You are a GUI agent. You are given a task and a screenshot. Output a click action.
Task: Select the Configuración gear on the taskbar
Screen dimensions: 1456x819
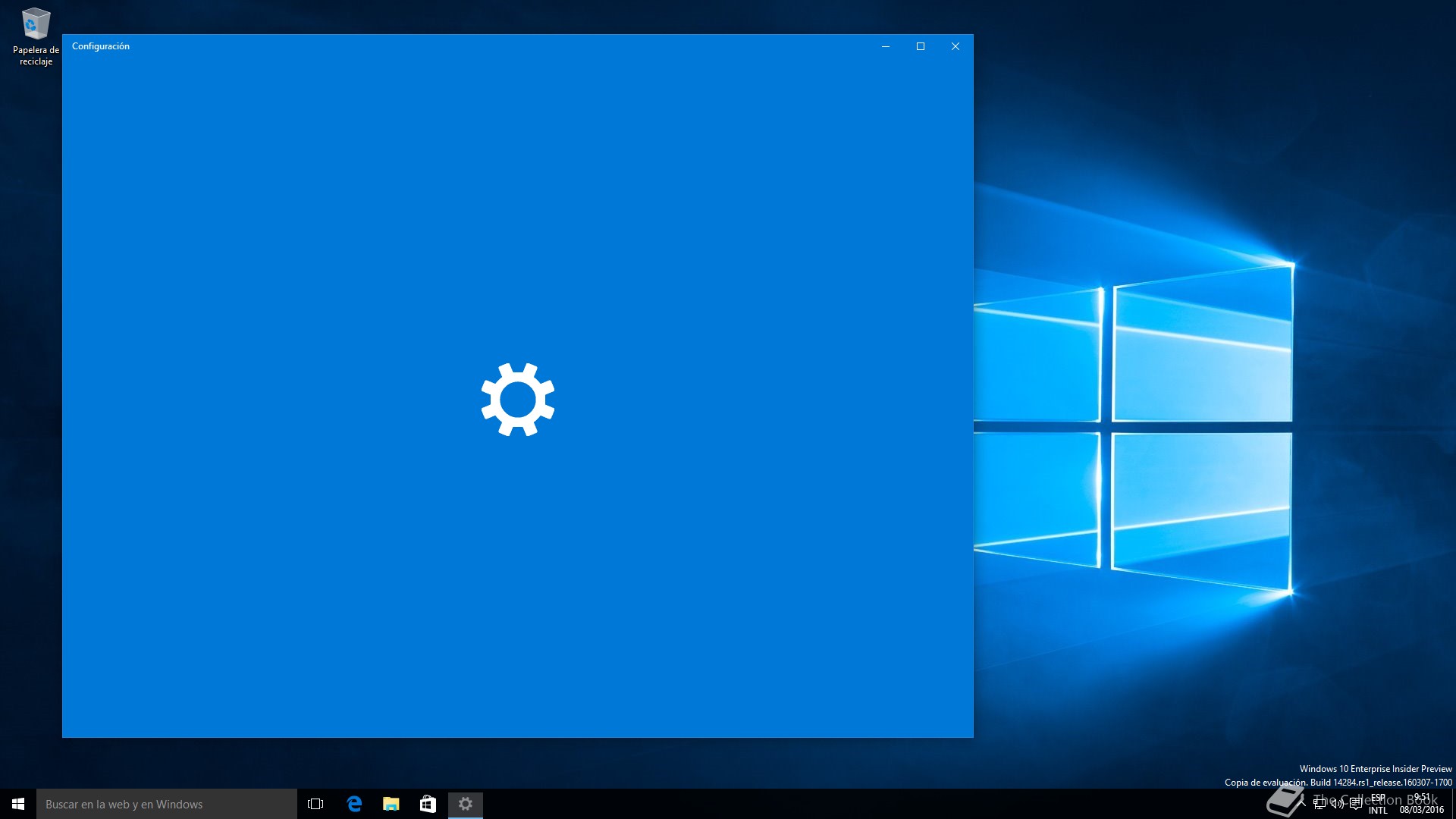point(466,804)
